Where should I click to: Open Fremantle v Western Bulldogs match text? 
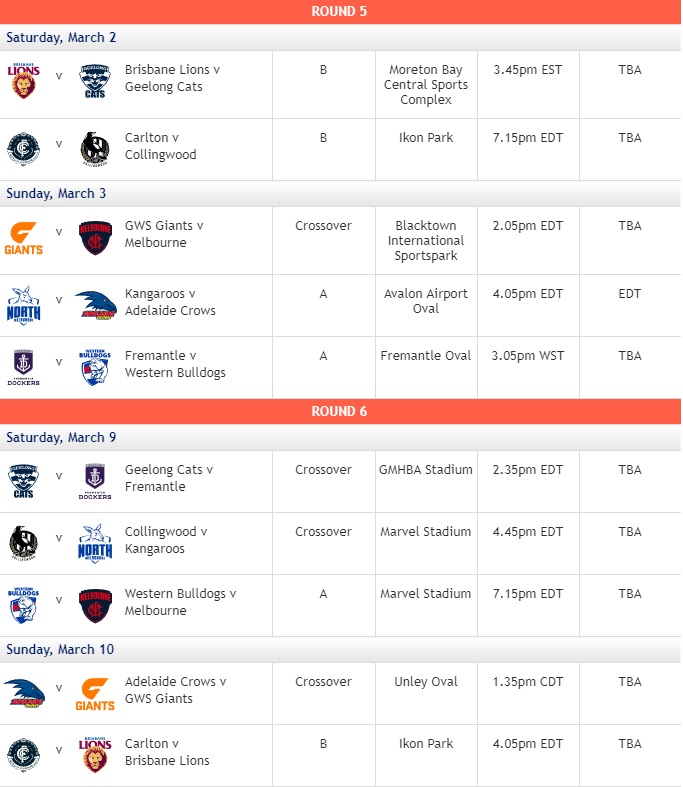(x=175, y=364)
